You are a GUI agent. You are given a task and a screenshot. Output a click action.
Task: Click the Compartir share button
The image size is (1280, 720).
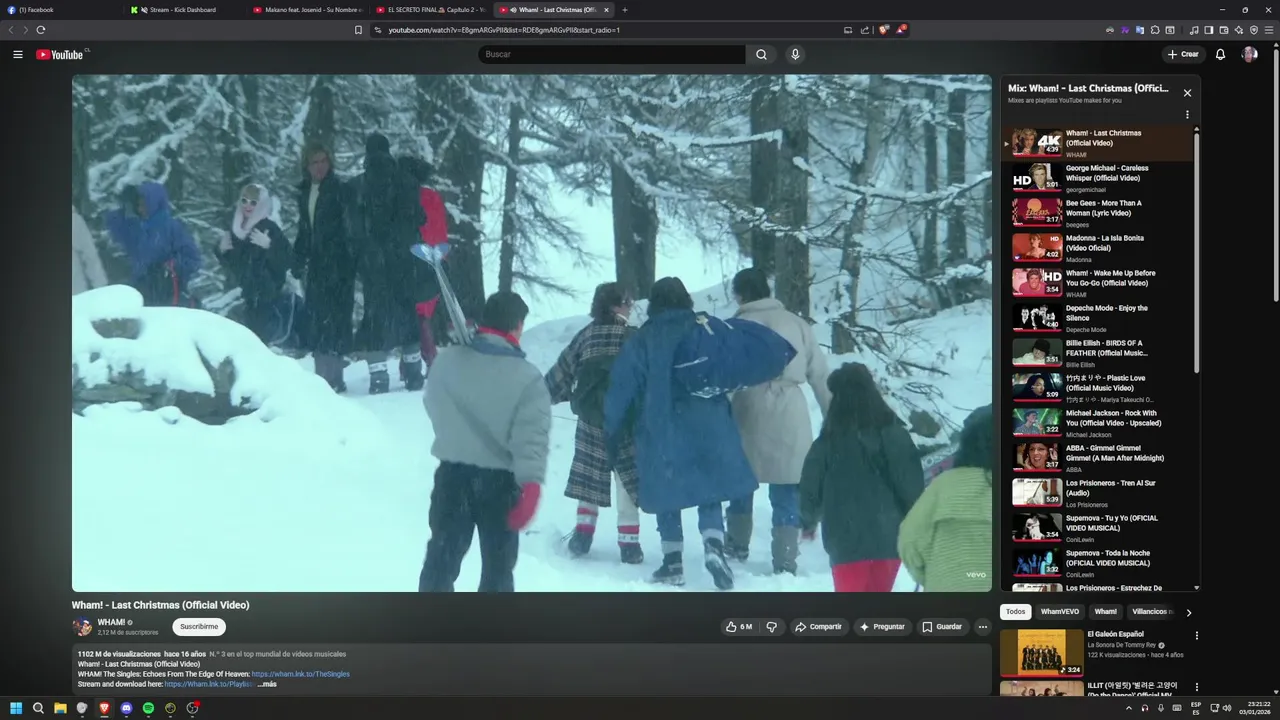(818, 627)
